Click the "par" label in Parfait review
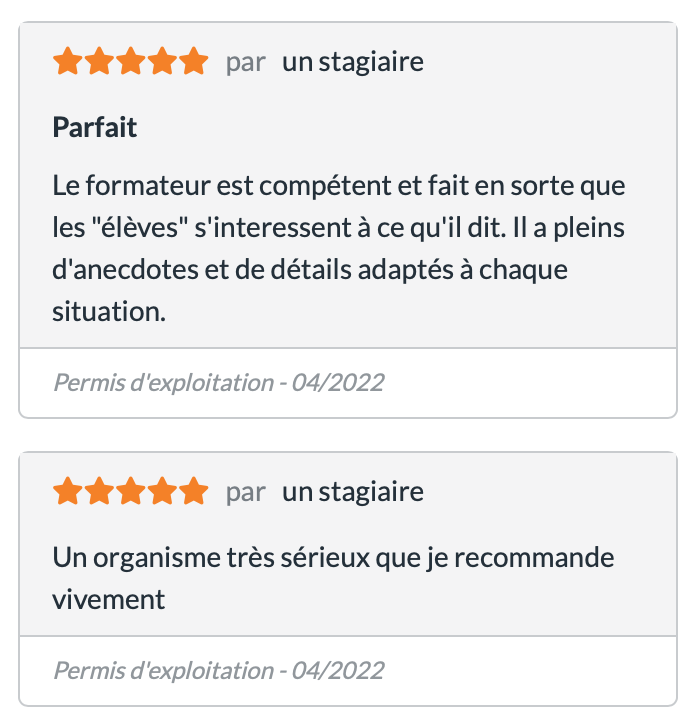This screenshot has height=720, width=694. click(245, 62)
